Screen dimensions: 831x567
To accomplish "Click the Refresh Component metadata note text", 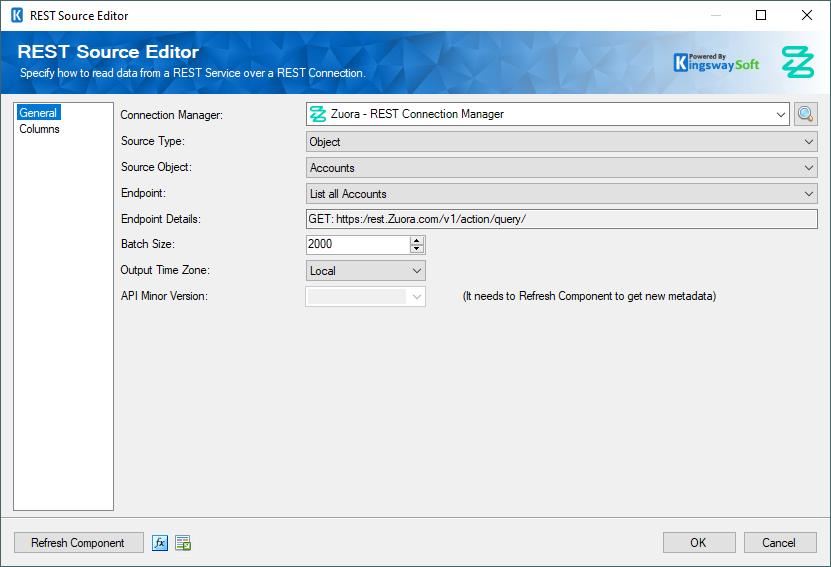I will click(589, 296).
